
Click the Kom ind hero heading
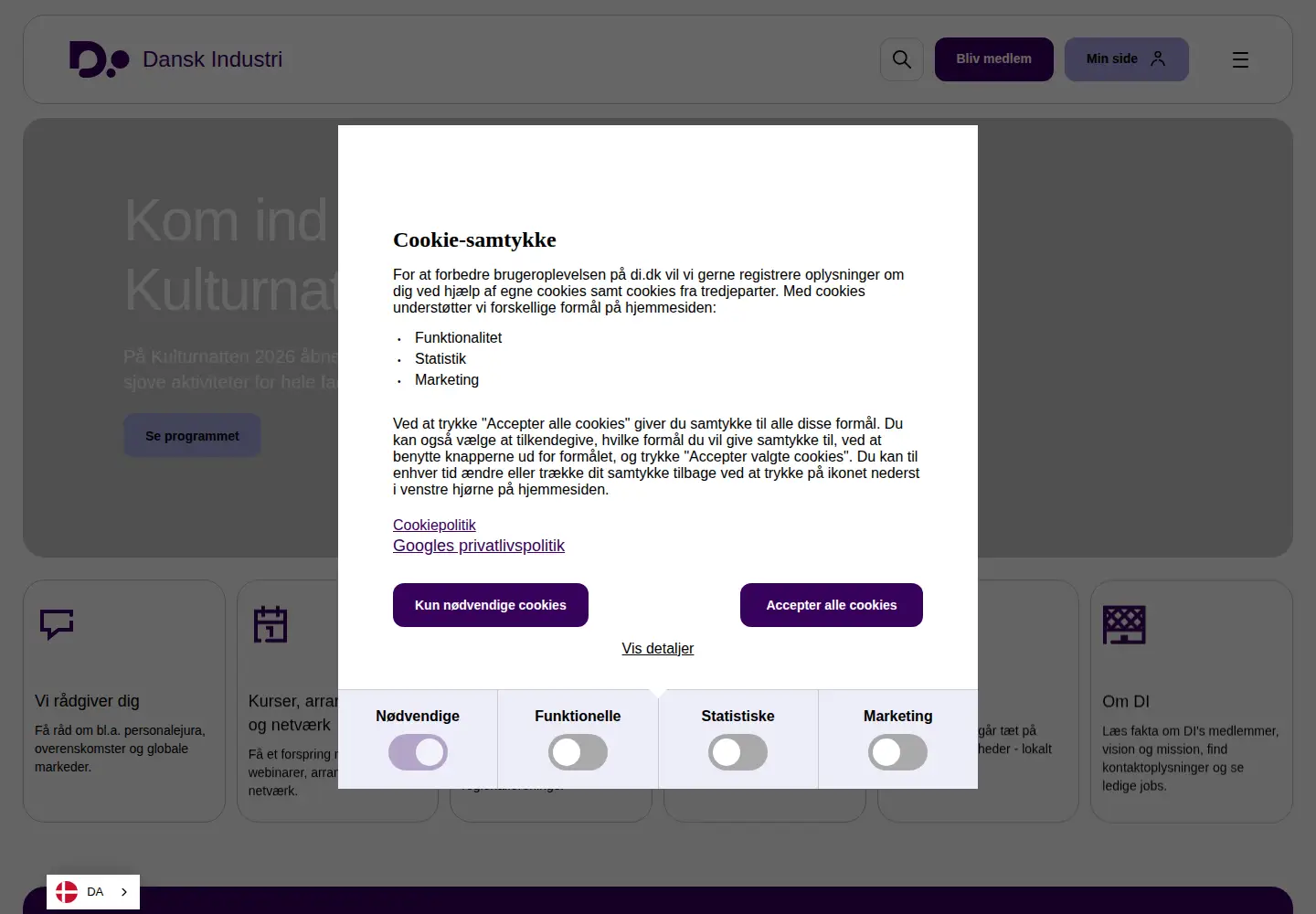231,256
